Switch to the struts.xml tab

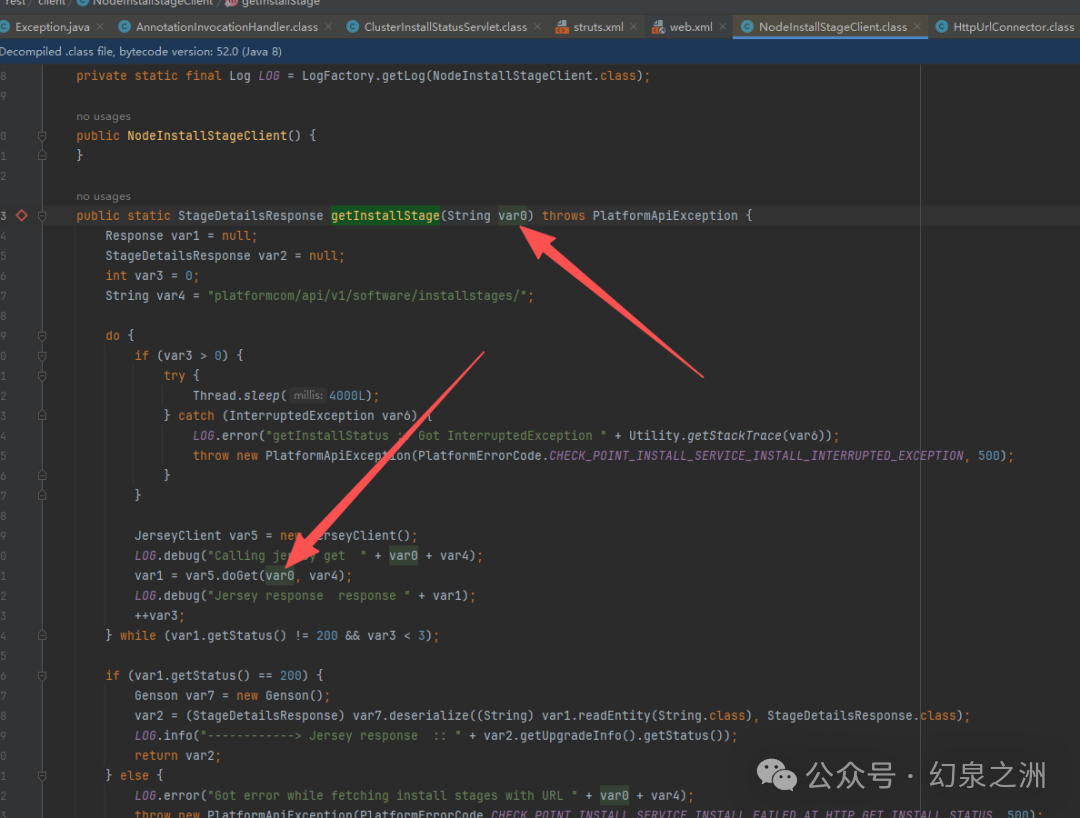click(x=598, y=27)
